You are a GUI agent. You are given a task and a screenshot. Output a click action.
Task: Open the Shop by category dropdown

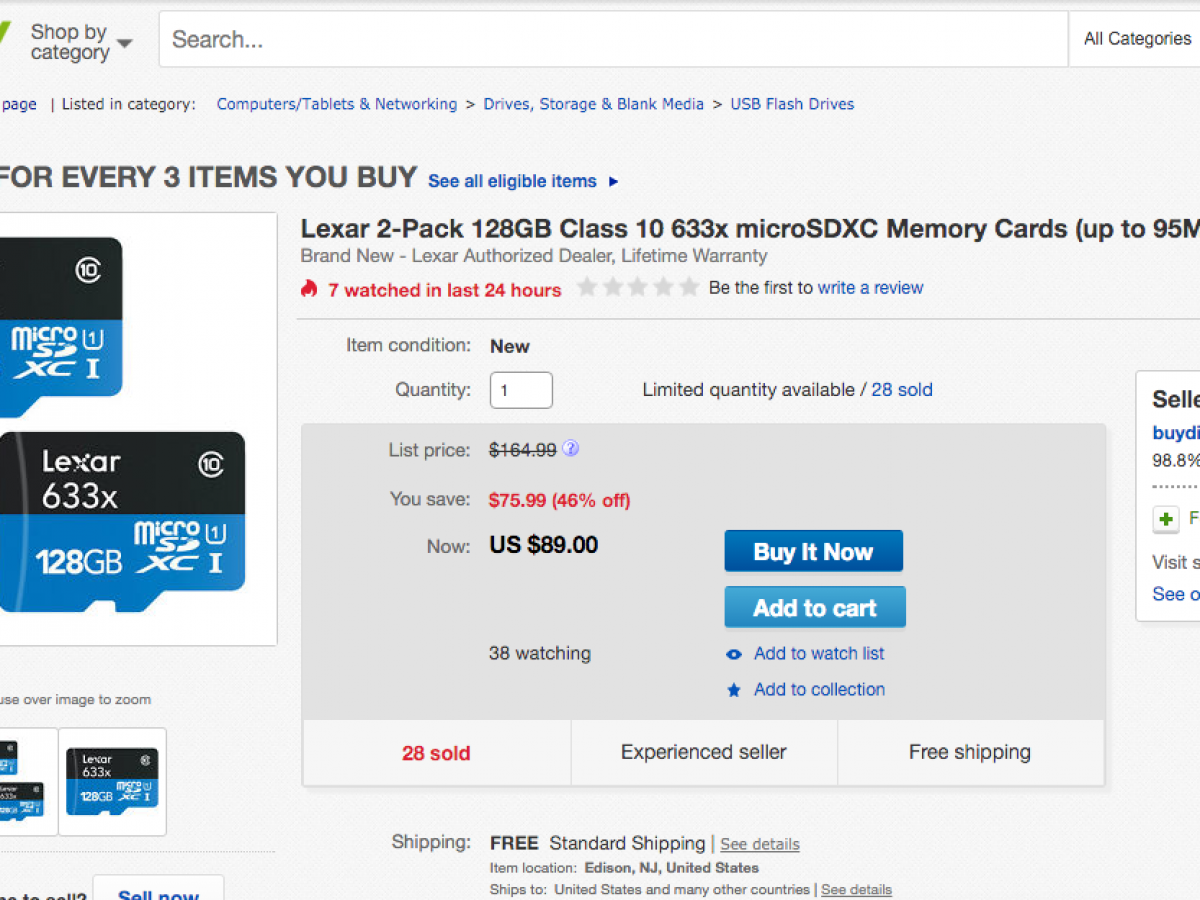pyautogui.click(x=80, y=42)
